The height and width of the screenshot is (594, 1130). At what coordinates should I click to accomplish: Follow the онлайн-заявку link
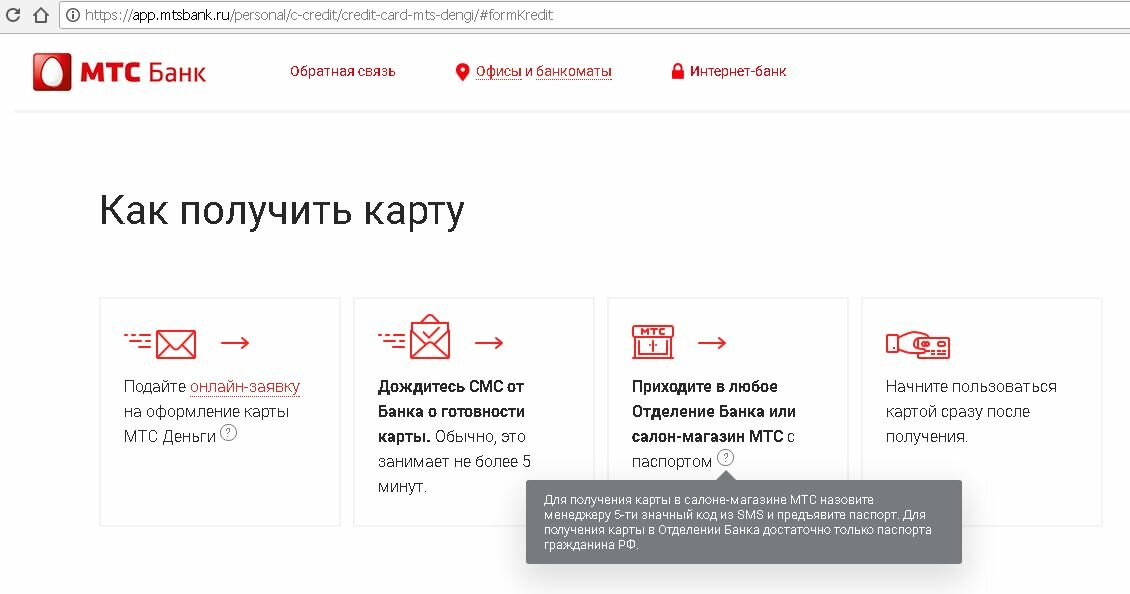pos(245,387)
